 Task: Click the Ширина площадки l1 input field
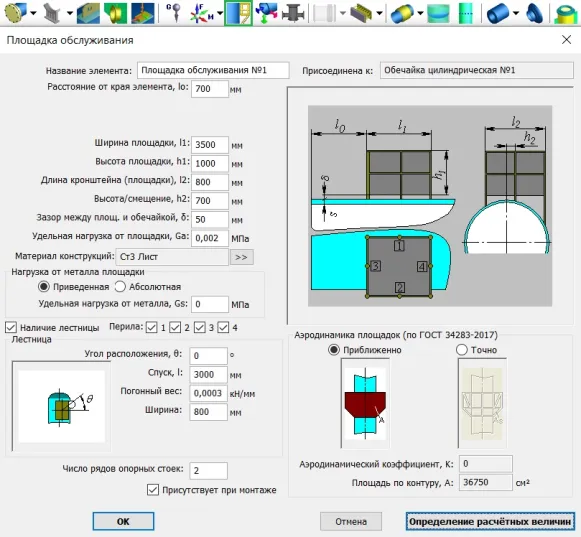tap(210, 145)
